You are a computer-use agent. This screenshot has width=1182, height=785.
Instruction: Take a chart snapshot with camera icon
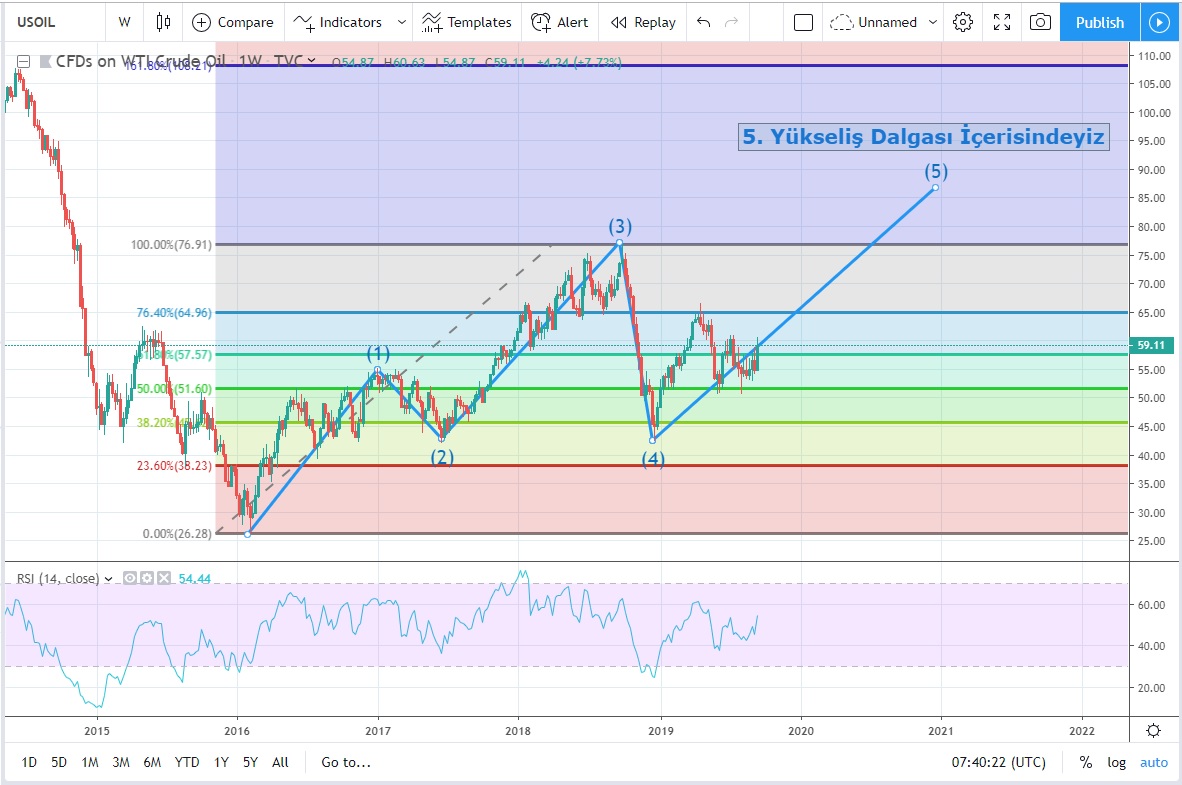[1040, 22]
